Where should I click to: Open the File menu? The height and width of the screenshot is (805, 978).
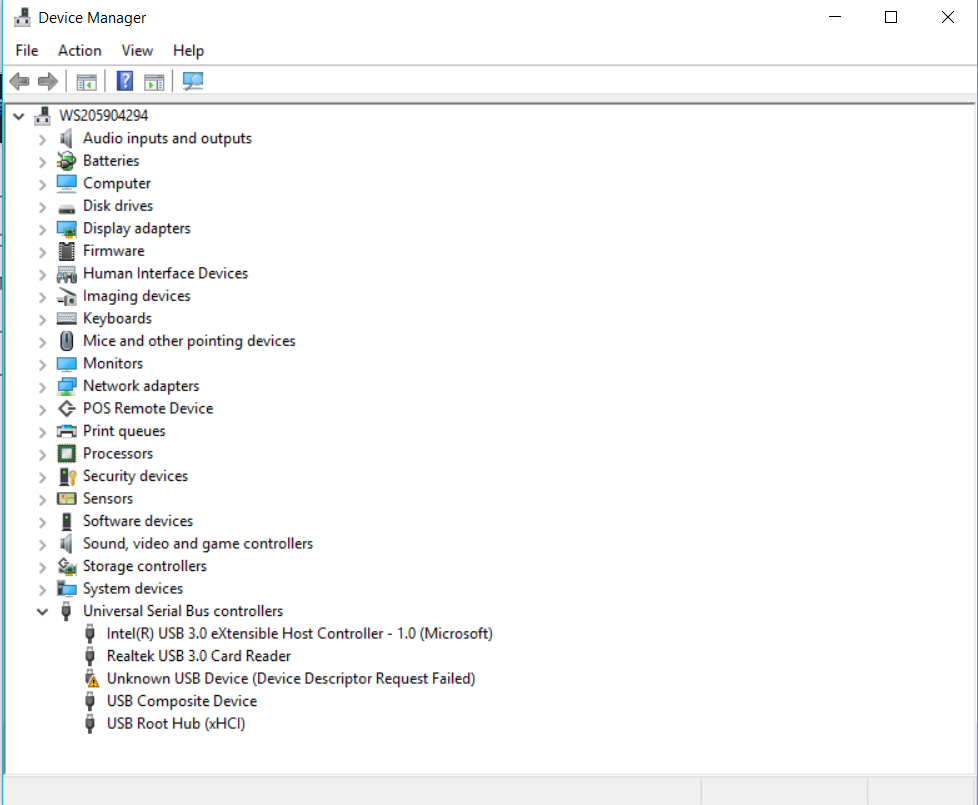click(27, 51)
